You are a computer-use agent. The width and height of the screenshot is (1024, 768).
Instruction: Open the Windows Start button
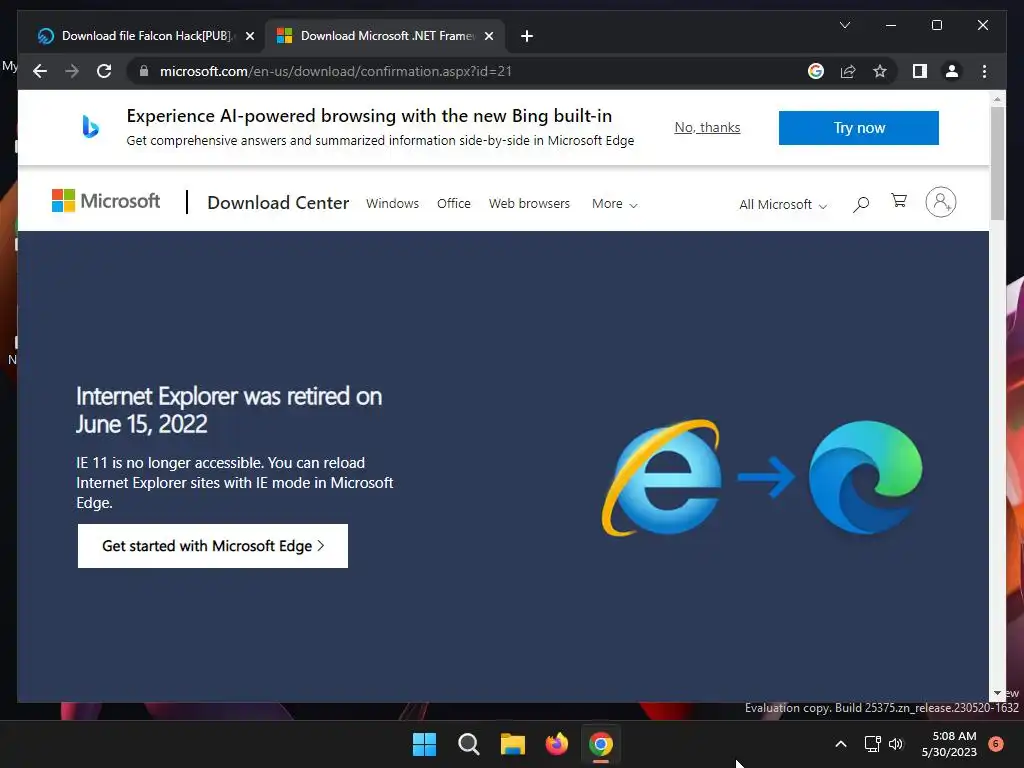[x=424, y=744]
